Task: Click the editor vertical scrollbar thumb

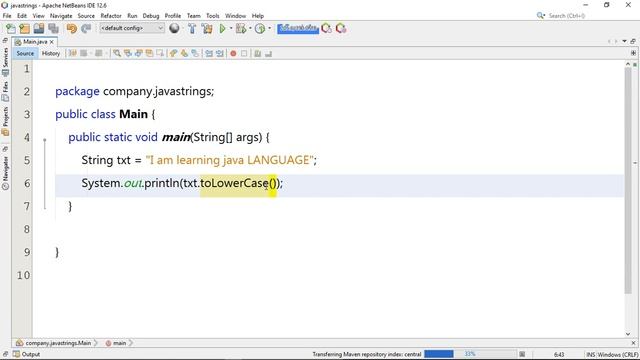Action: [x=628, y=180]
